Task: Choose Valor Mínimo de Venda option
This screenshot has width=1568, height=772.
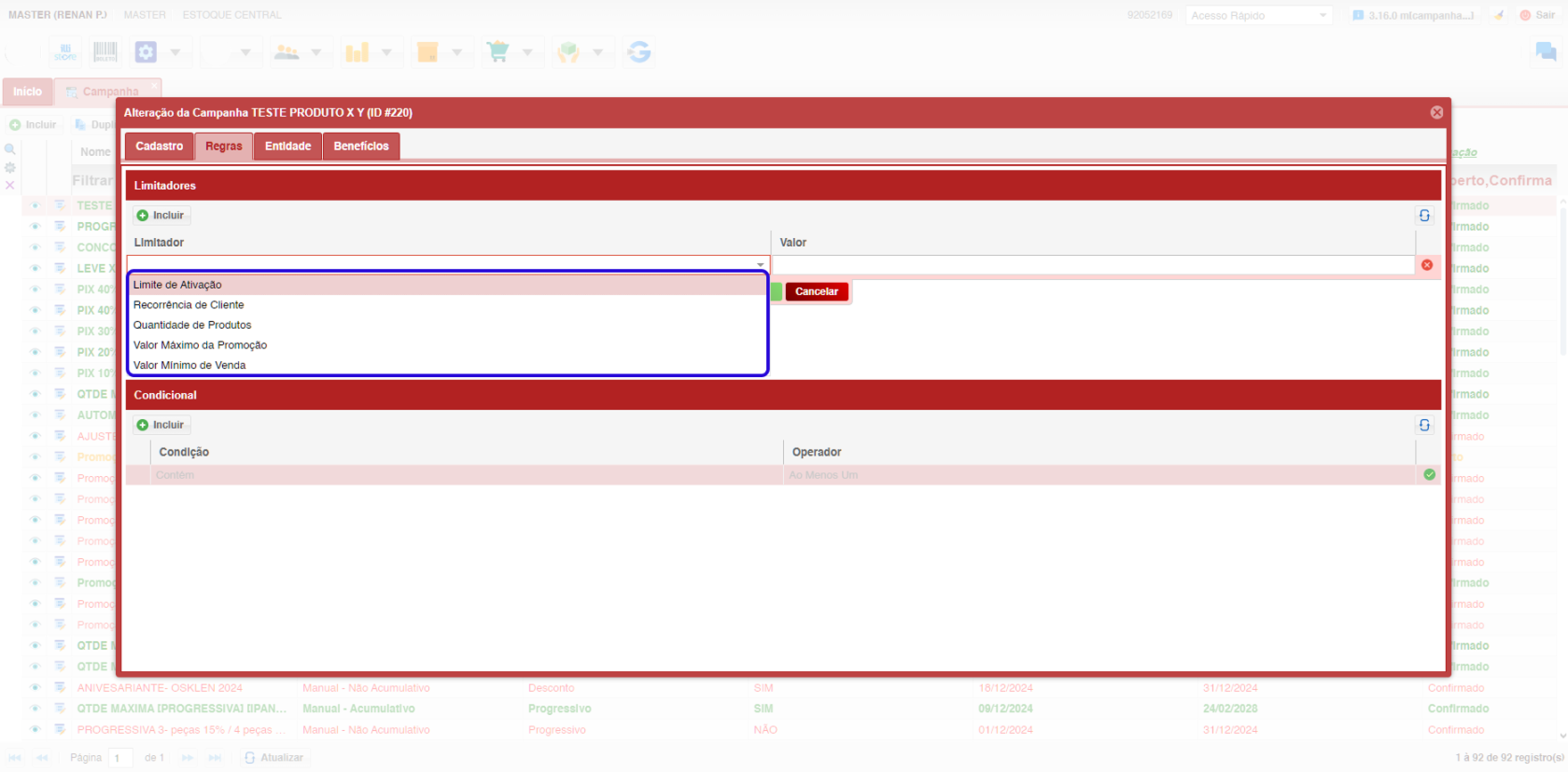Action: (189, 365)
